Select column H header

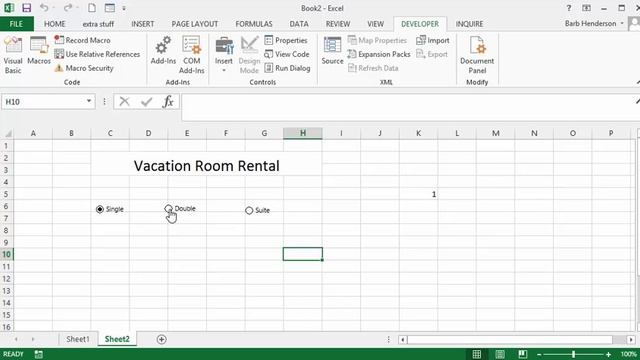(303, 133)
